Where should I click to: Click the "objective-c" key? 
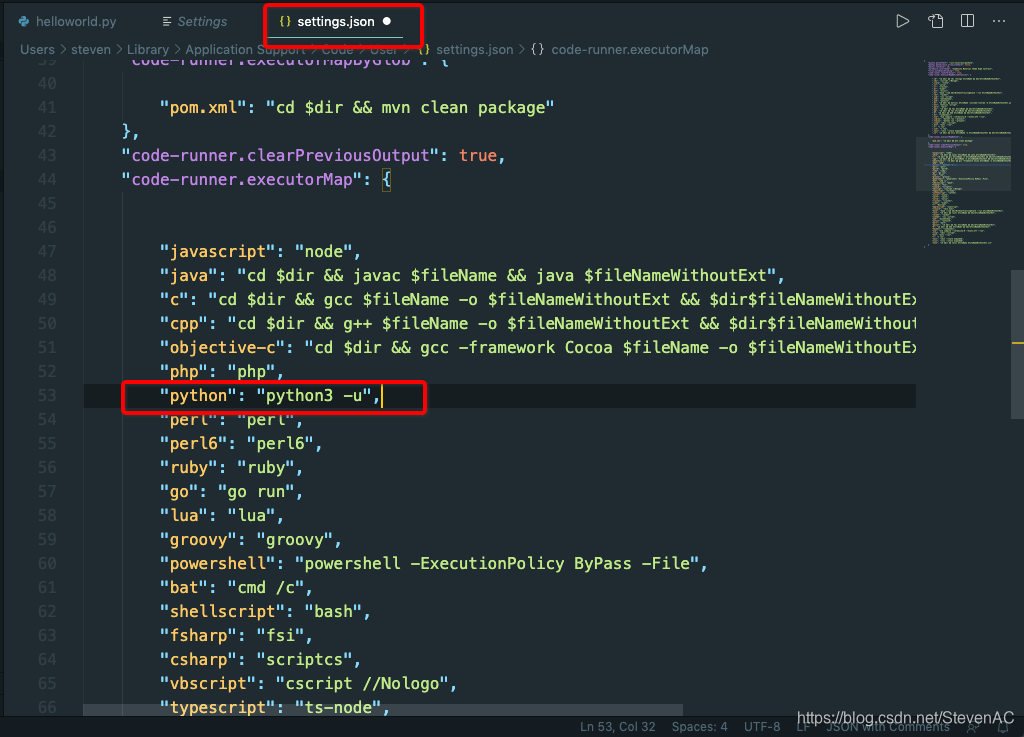click(x=223, y=348)
